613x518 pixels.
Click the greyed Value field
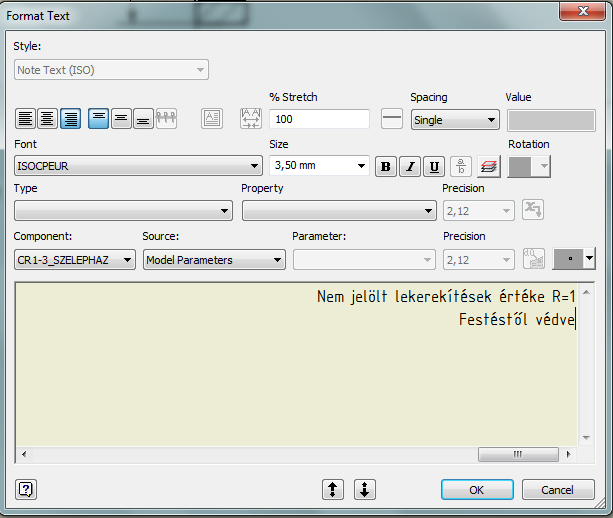pyautogui.click(x=551, y=120)
